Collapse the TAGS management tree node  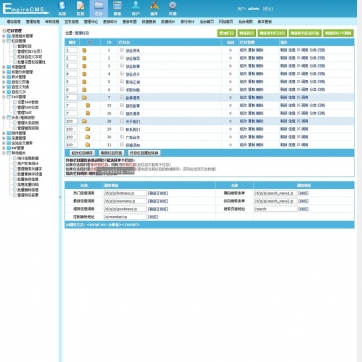point(4,97)
